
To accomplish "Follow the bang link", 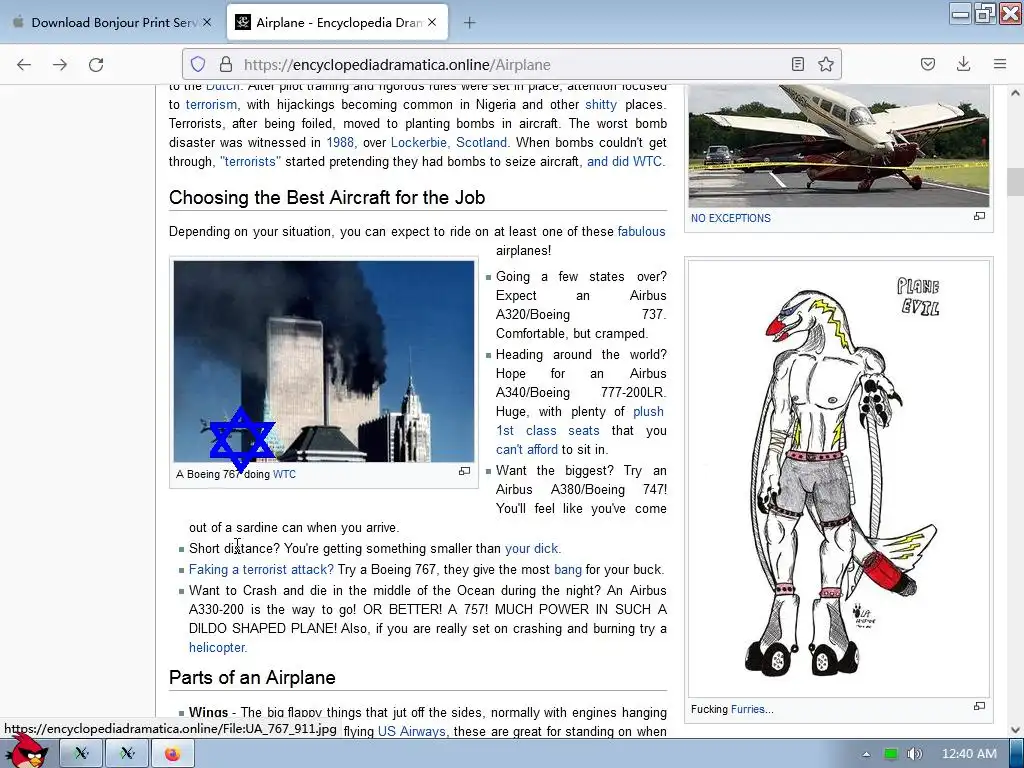I will (568, 569).
